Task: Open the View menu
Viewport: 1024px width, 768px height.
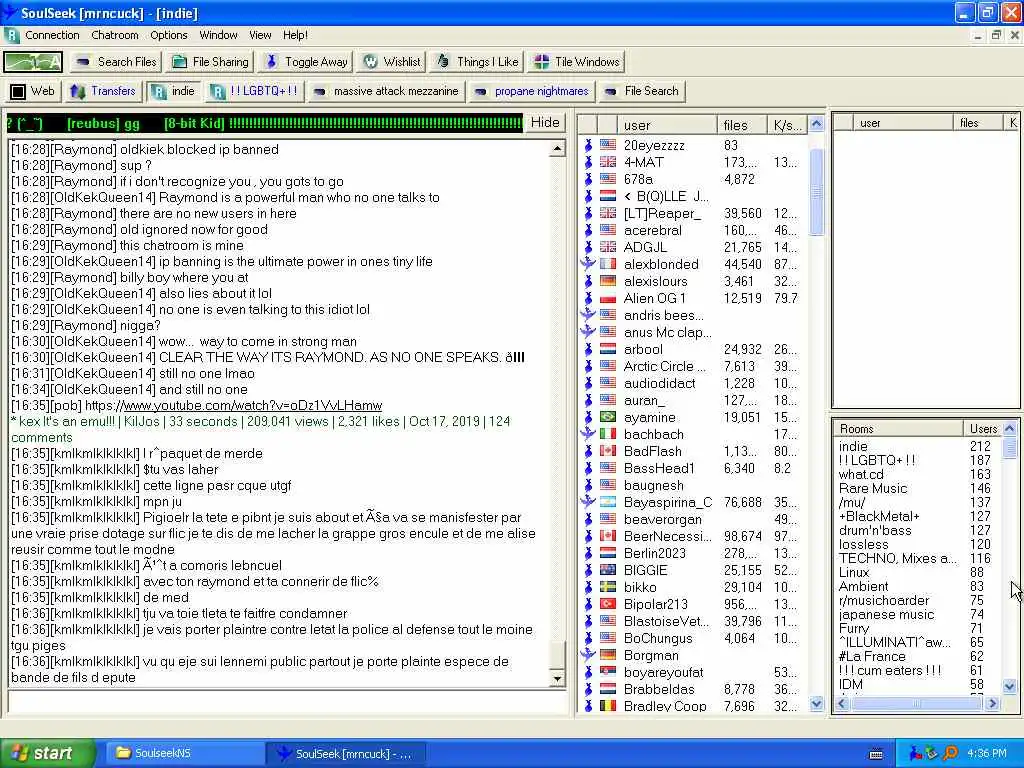Action: [260, 35]
